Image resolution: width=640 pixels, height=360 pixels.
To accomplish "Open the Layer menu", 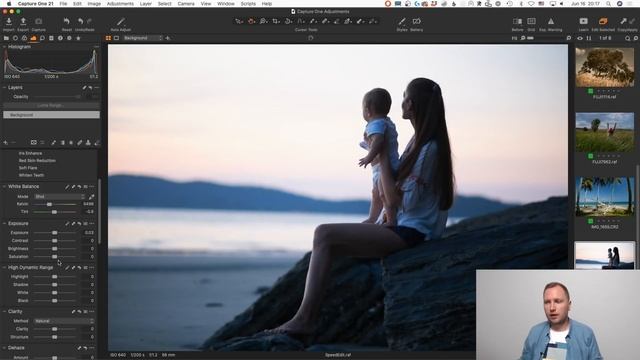I will pos(146,4).
